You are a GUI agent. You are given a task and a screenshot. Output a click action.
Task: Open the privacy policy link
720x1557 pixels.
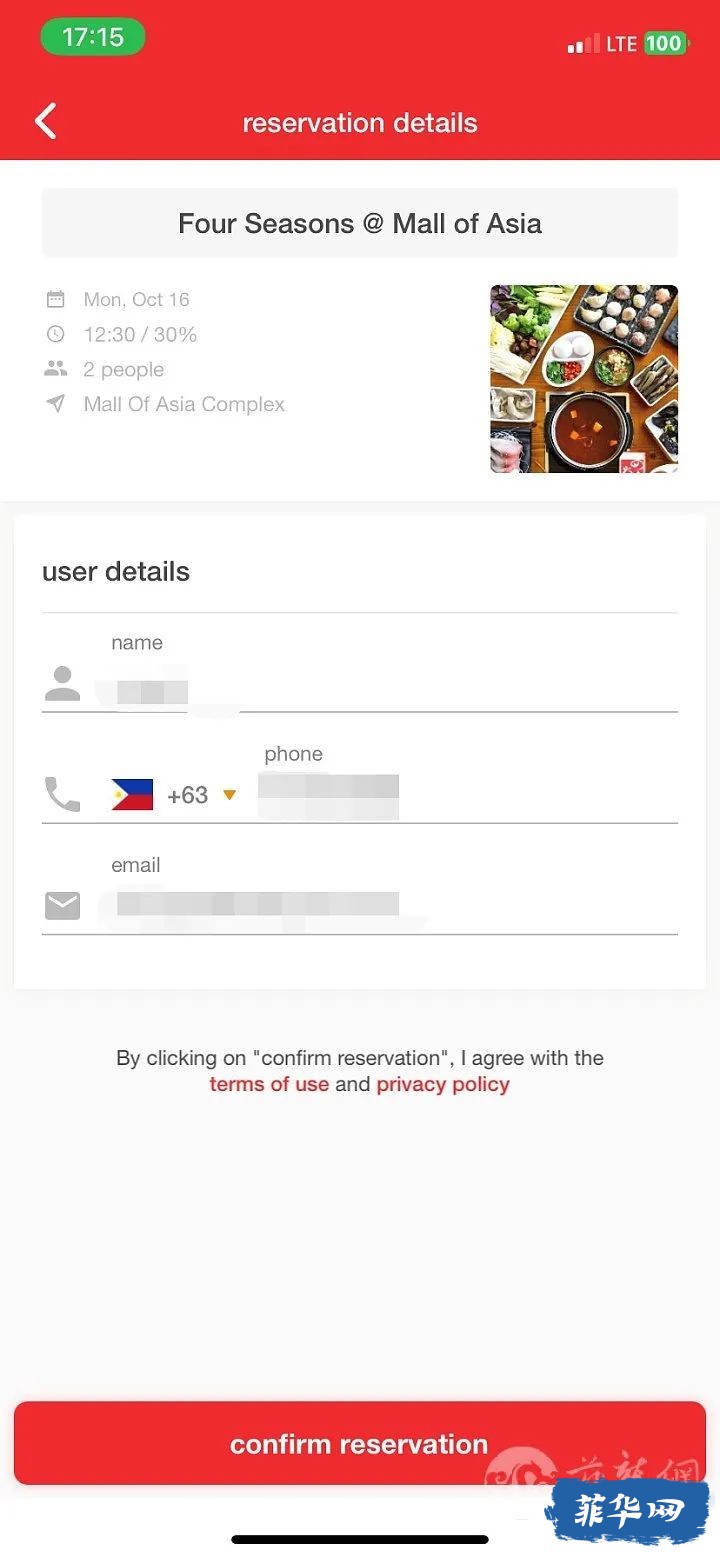(443, 1084)
